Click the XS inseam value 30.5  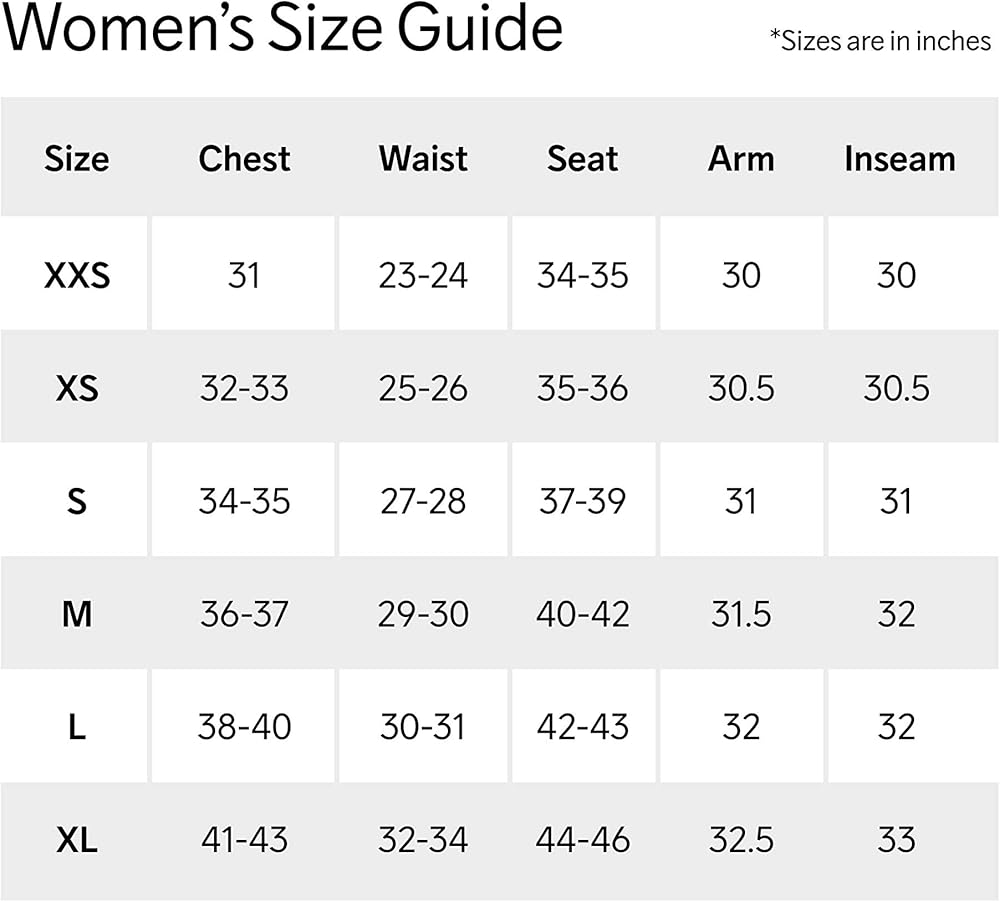896,388
